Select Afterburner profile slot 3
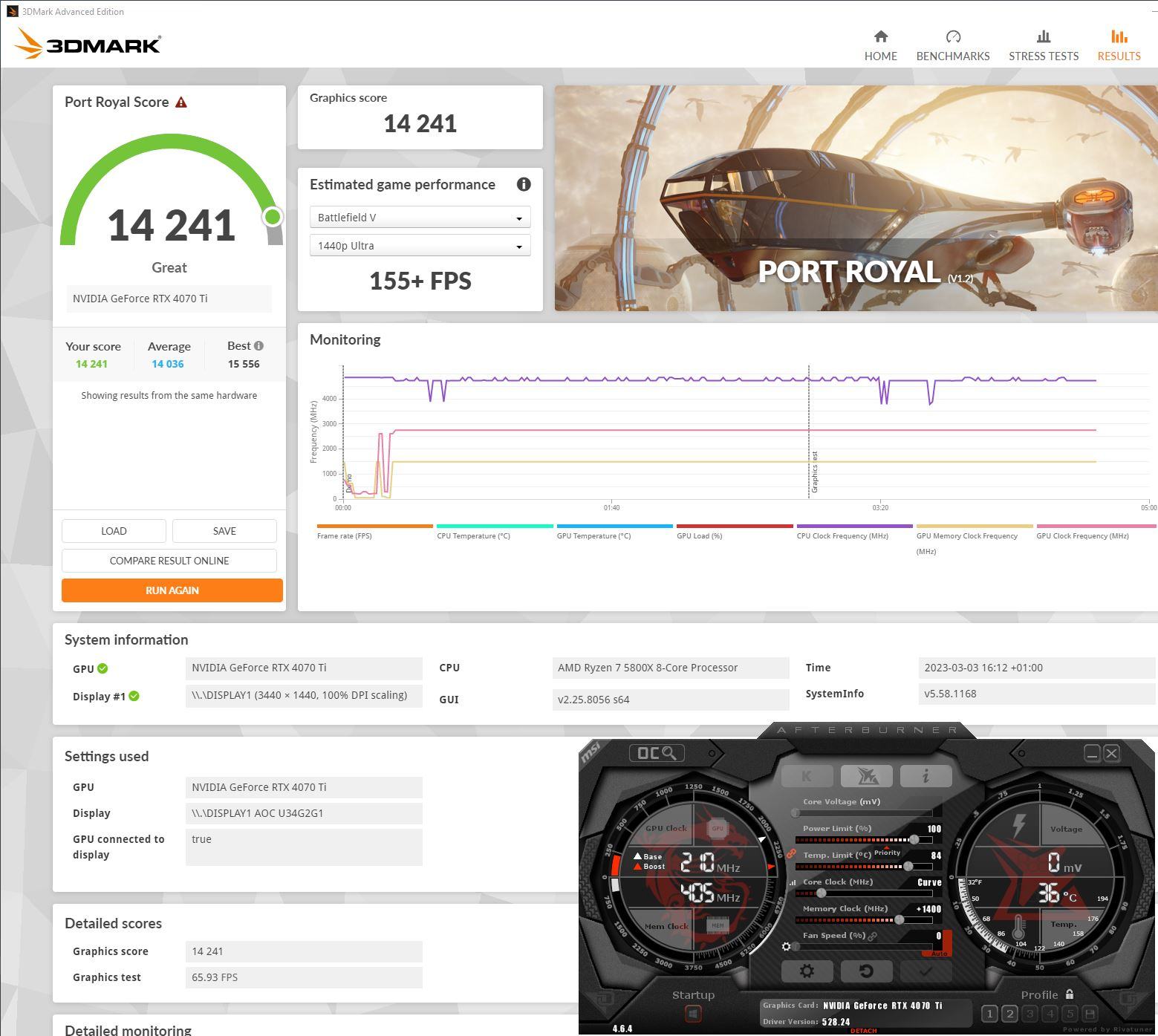 [x=1029, y=1014]
